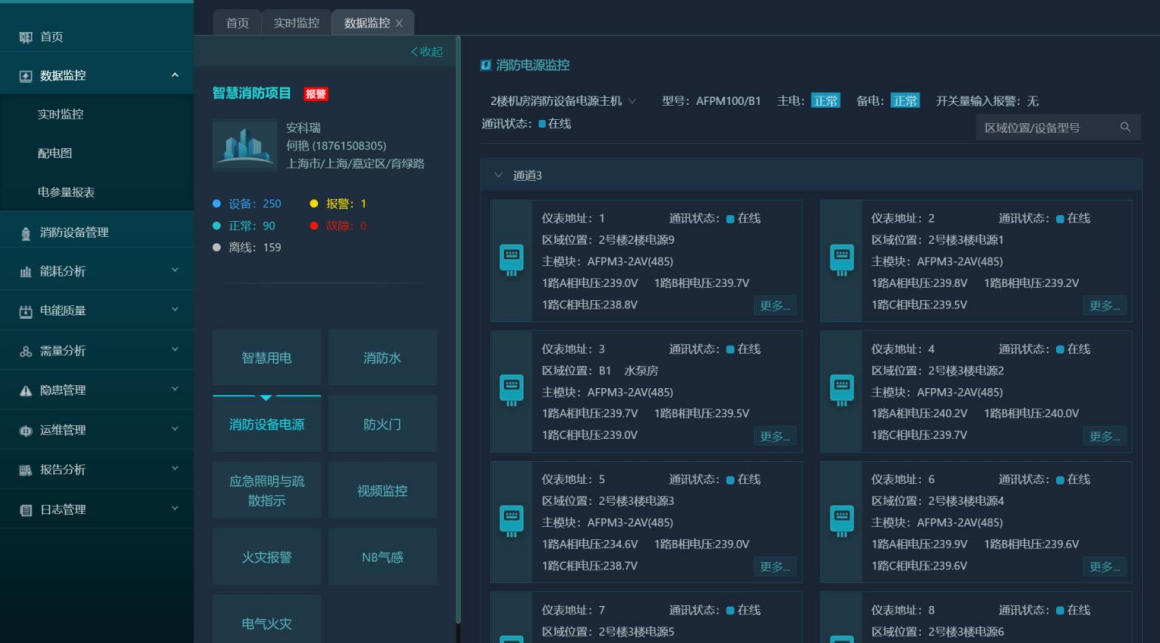Expand the 报告分析 sidebar menu
This screenshot has height=643, width=1160.
pos(175,468)
